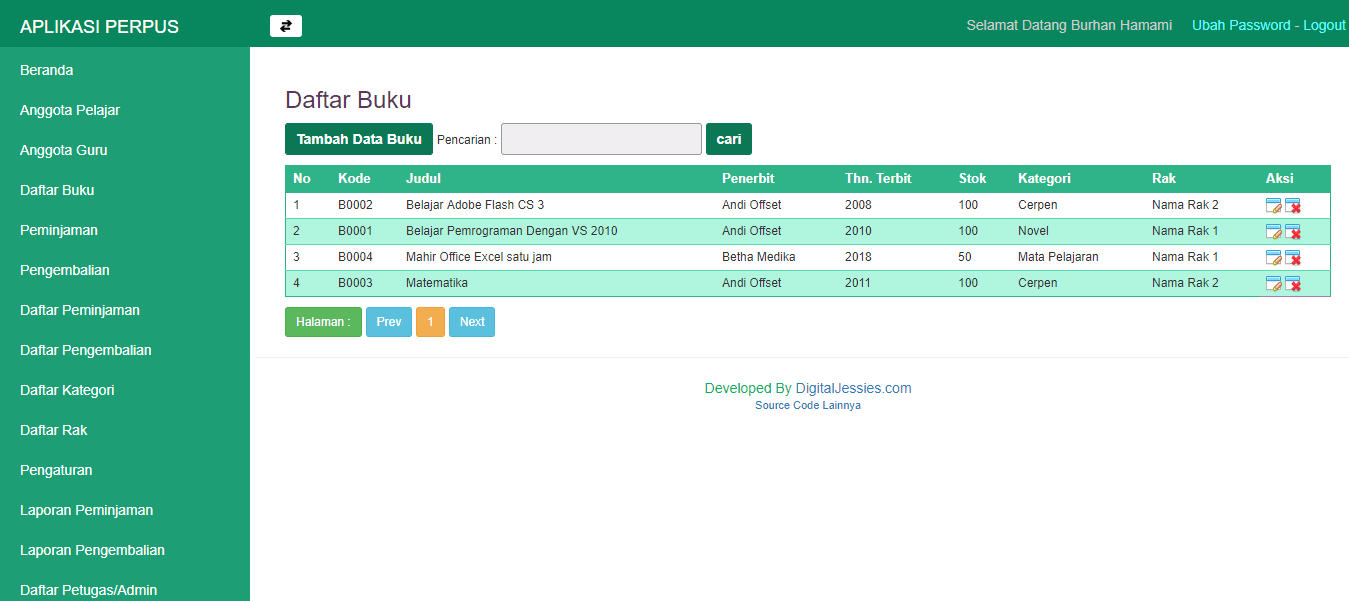Toggle the sidebar with the swap arrows icon
1349x601 pixels.
(x=285, y=26)
